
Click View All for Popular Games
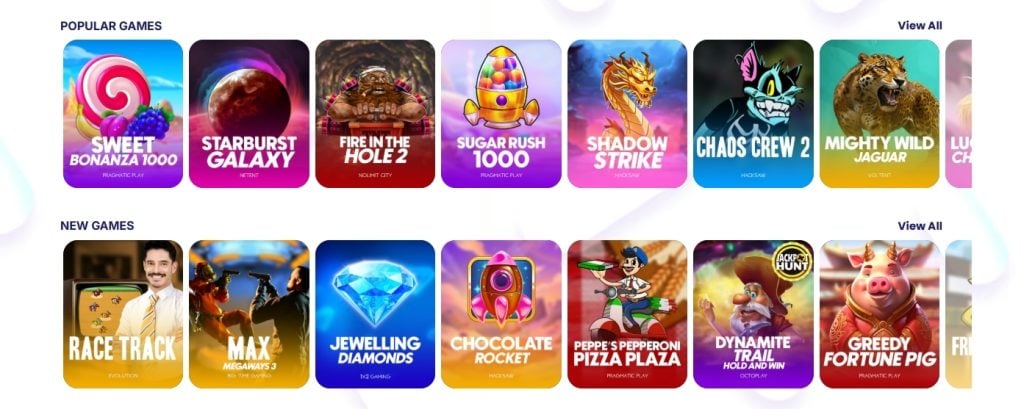click(x=920, y=25)
